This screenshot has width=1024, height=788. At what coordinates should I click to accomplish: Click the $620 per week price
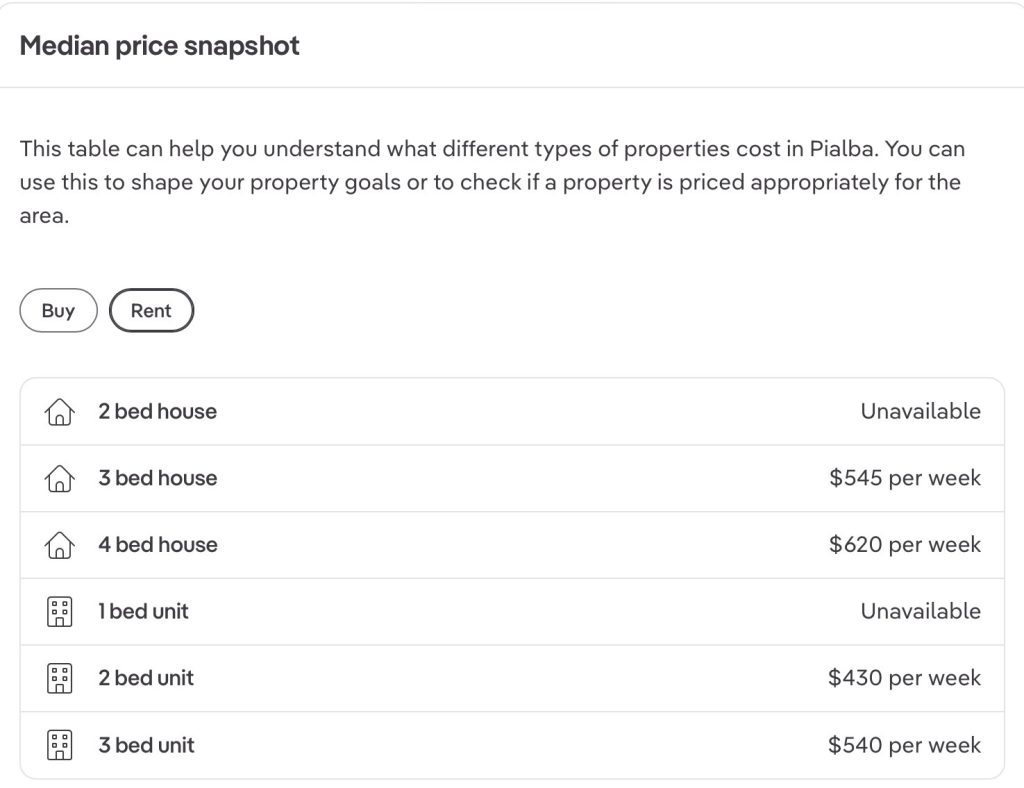pyautogui.click(x=905, y=545)
